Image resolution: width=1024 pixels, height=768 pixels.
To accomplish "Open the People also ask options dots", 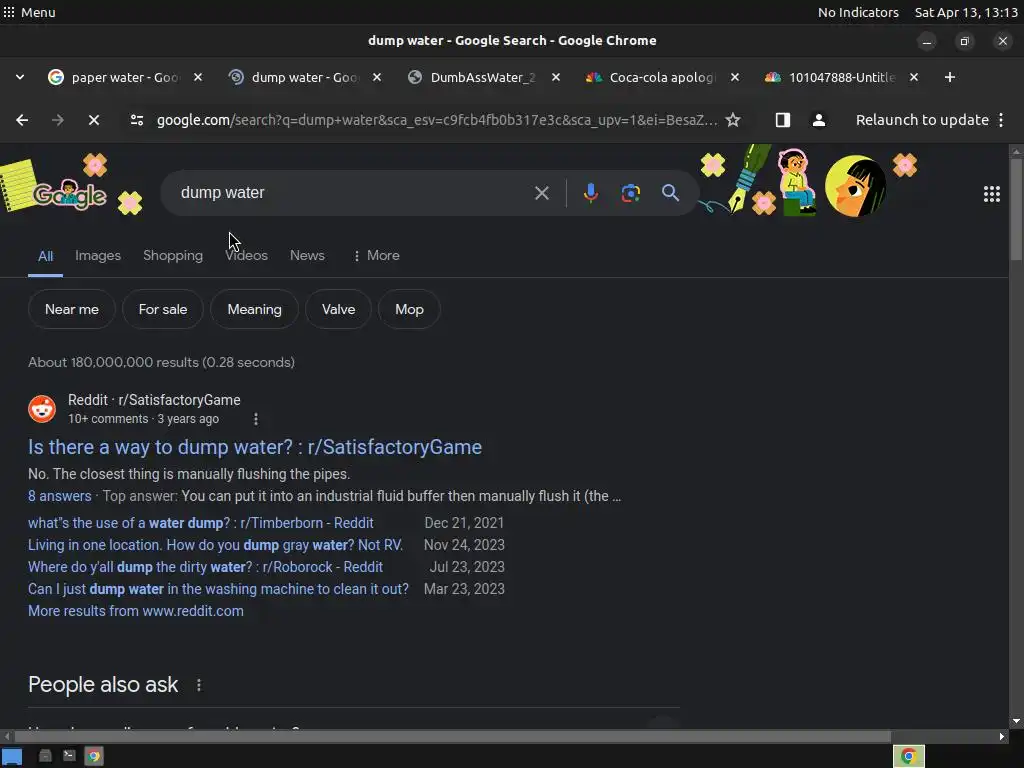I will pos(199,685).
